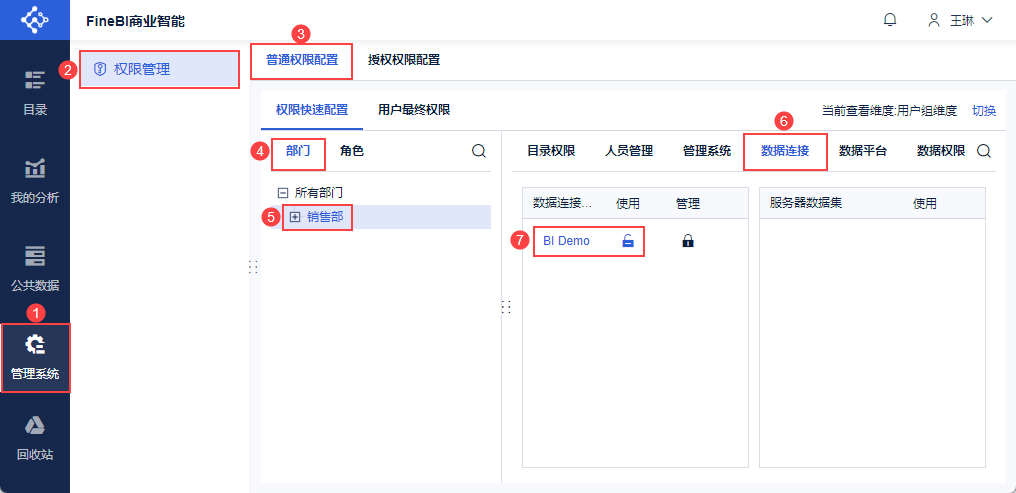Image resolution: width=1016 pixels, height=493 pixels.
Task: Collapse the 所有部门 tree node
Action: point(283,192)
